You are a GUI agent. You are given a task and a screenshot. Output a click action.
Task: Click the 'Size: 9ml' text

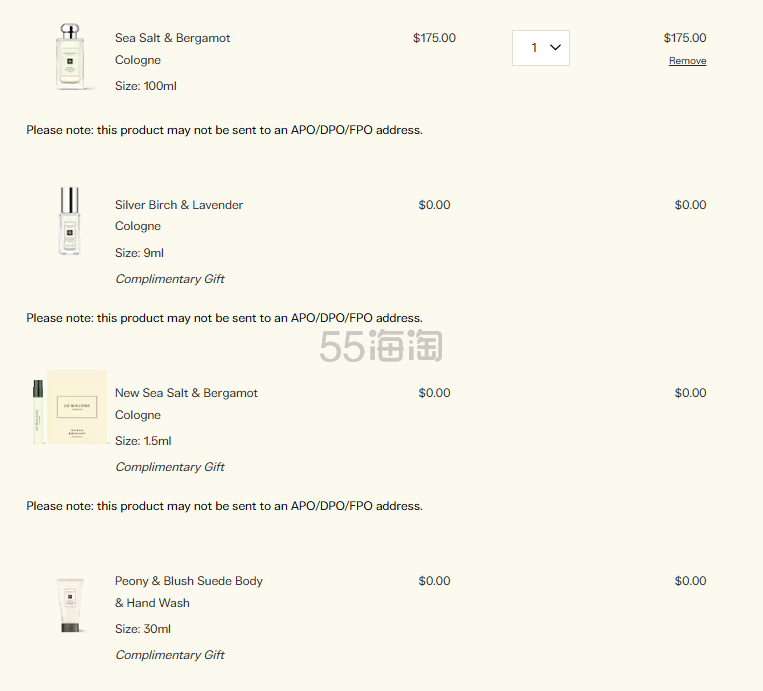[139, 253]
